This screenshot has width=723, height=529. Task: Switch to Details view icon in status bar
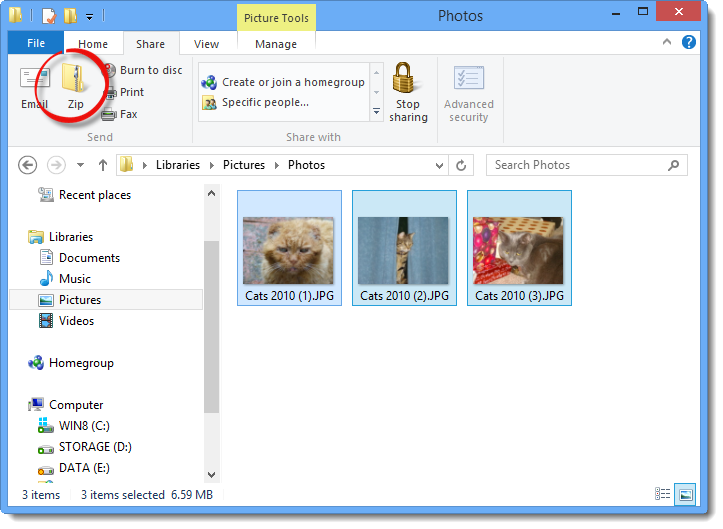[x=663, y=494]
